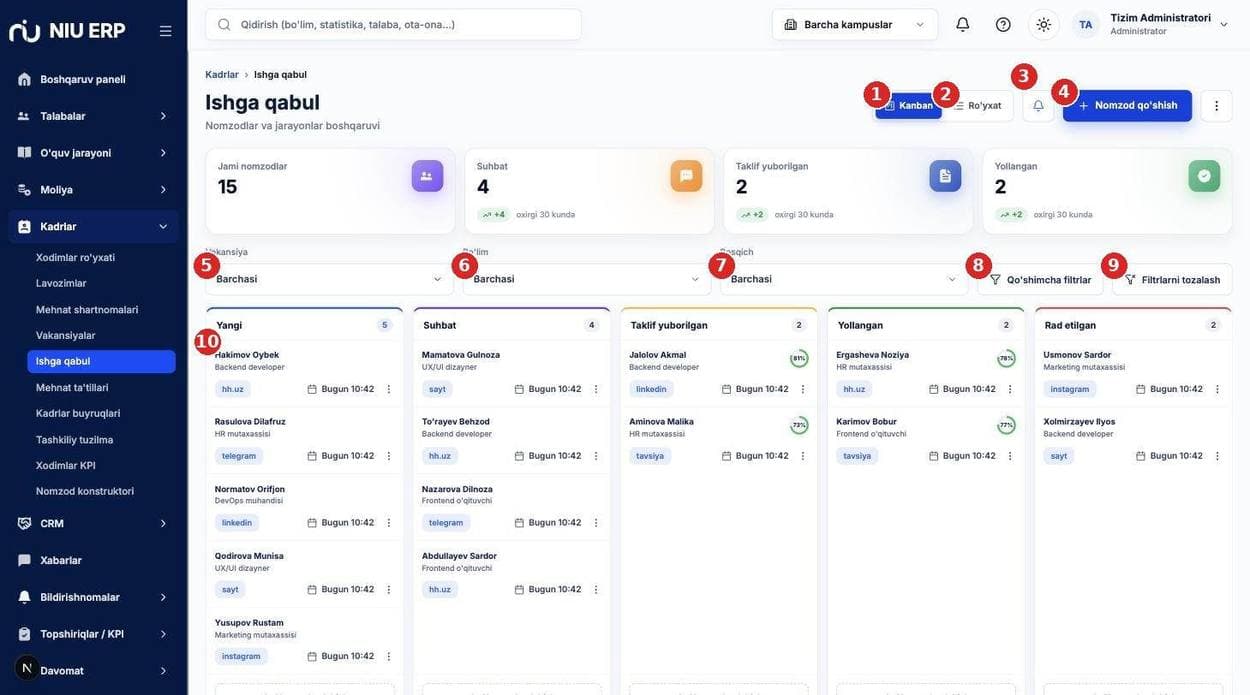This screenshot has width=1250, height=695.
Task: Open the Ergasheva Noziya card's three-dot menu
Action: click(x=1010, y=389)
